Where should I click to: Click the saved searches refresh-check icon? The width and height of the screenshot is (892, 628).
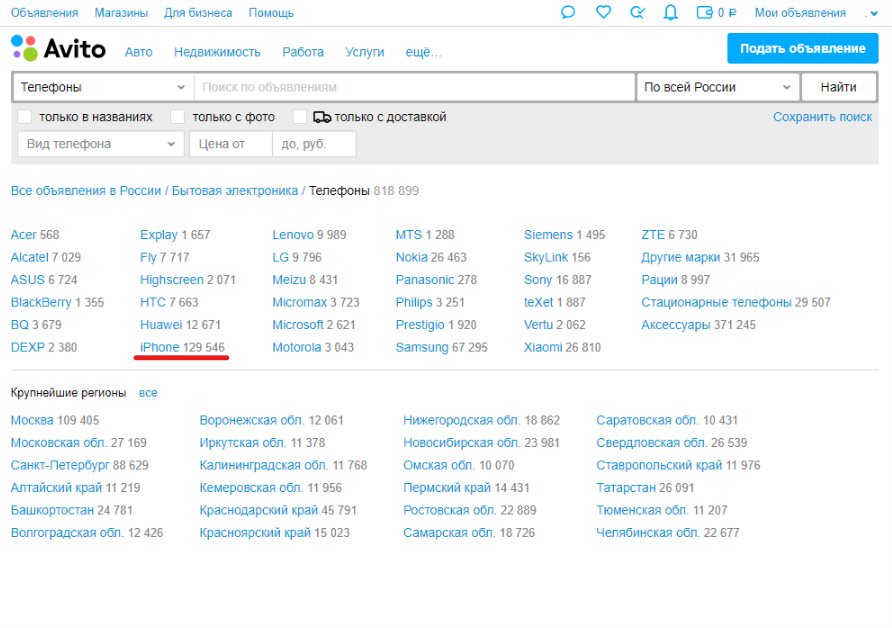click(x=637, y=12)
